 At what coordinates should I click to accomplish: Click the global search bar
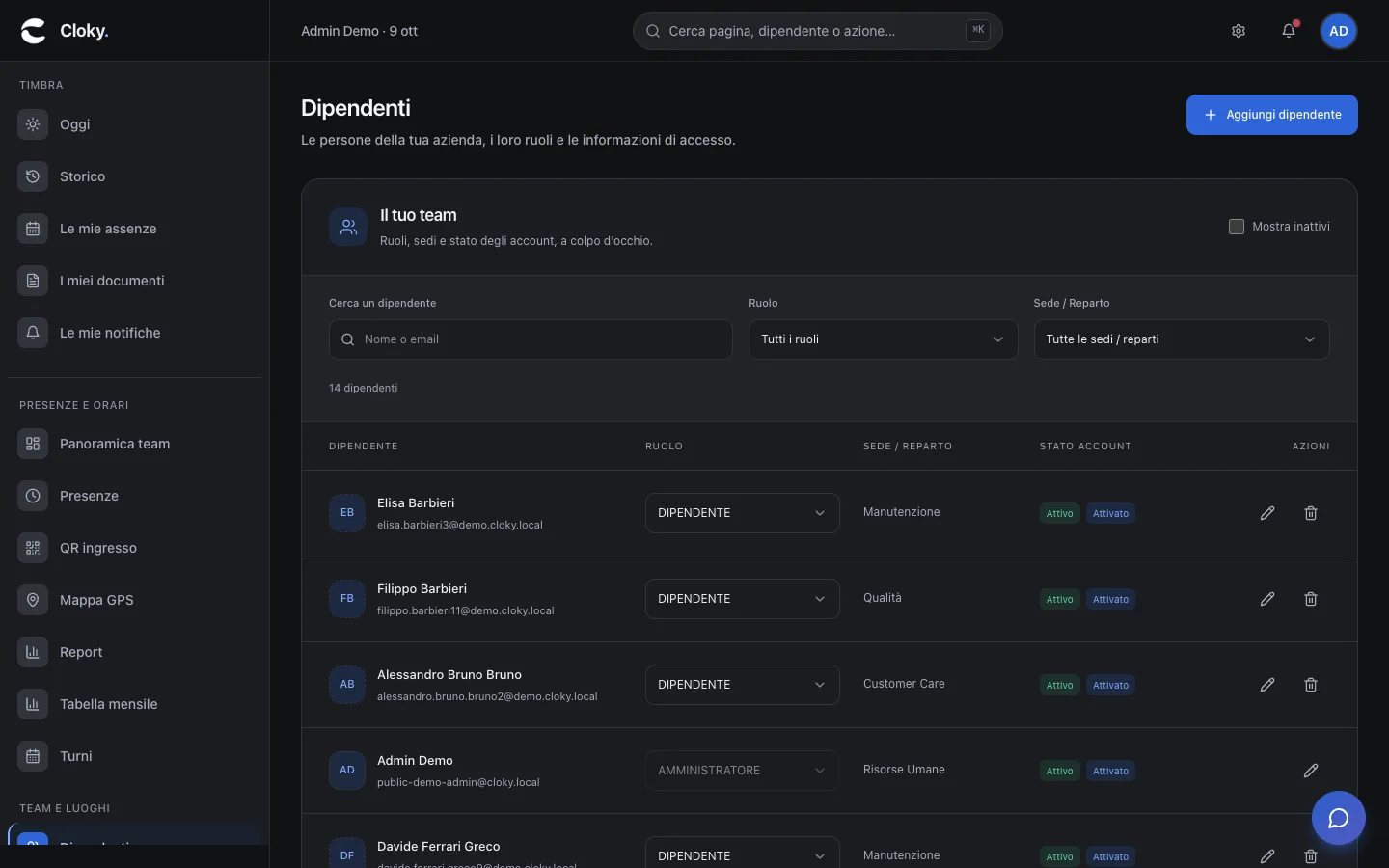[x=818, y=31]
